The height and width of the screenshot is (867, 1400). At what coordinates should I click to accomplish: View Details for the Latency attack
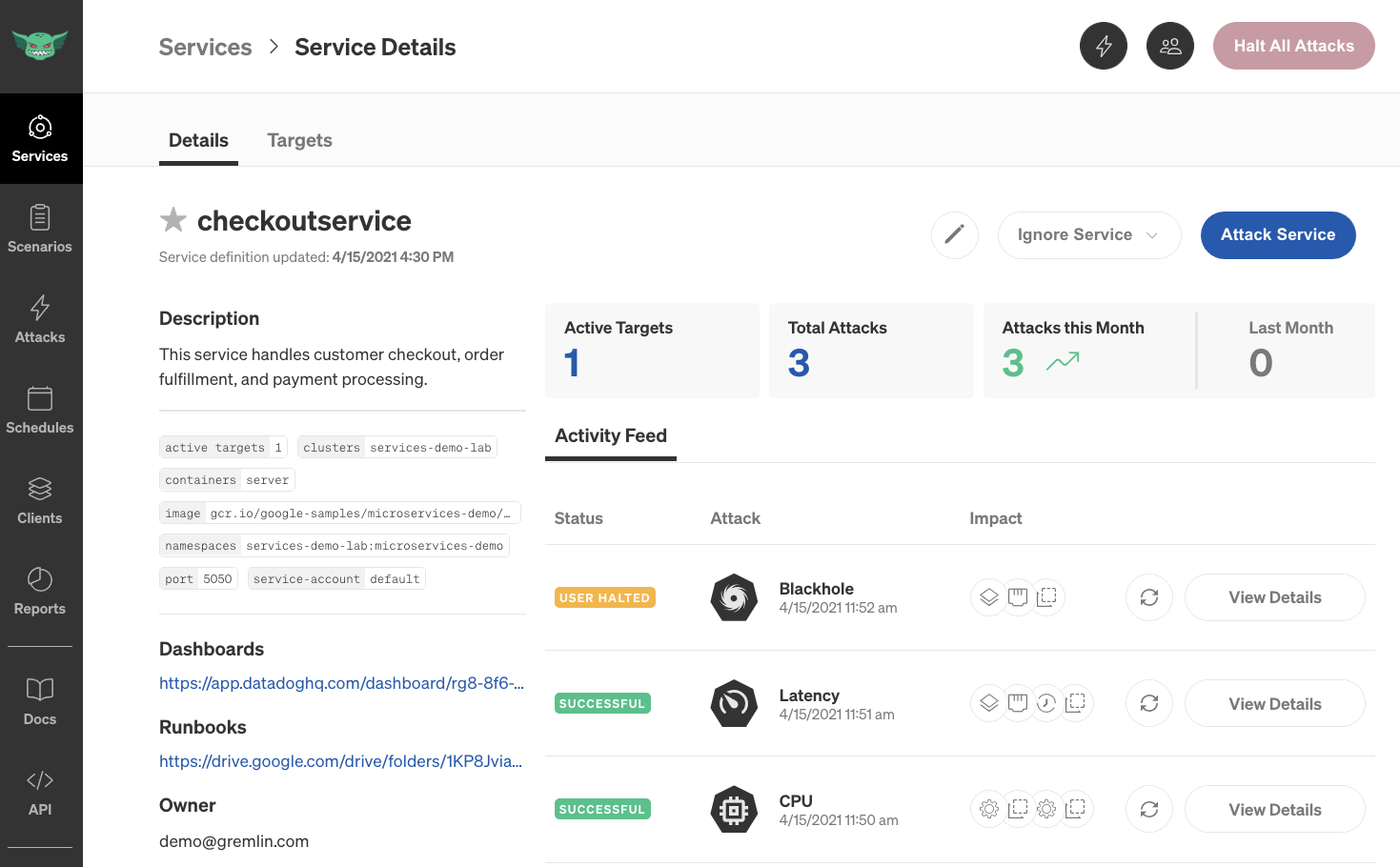[1274, 704]
